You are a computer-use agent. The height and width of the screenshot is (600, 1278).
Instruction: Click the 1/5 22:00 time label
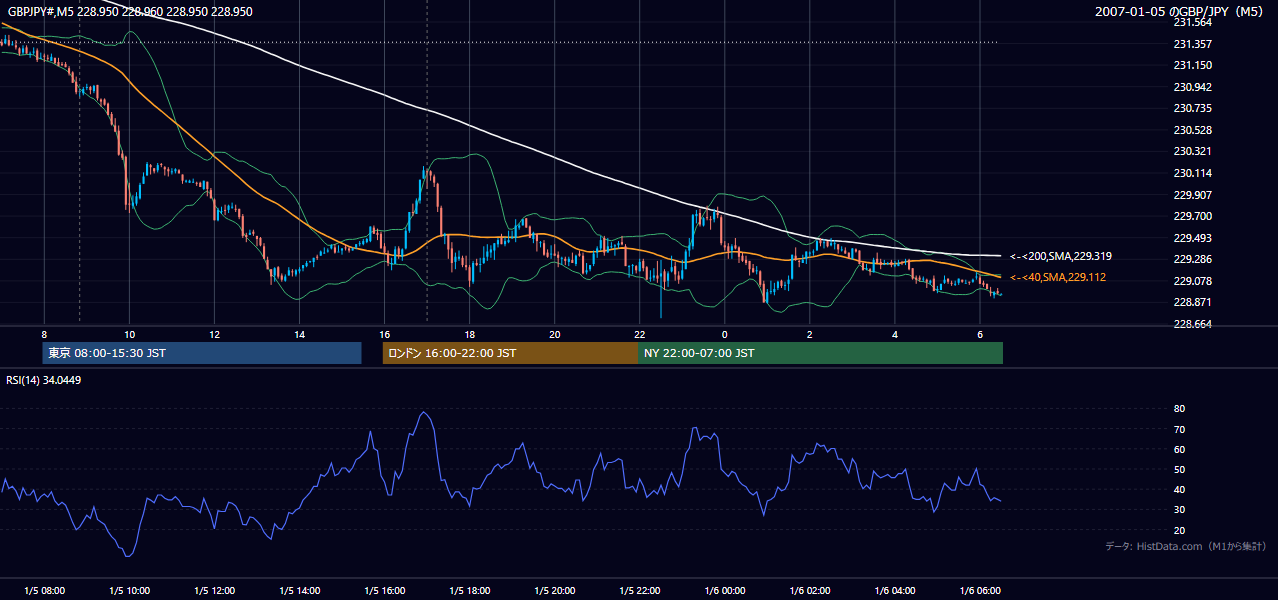pos(640,591)
